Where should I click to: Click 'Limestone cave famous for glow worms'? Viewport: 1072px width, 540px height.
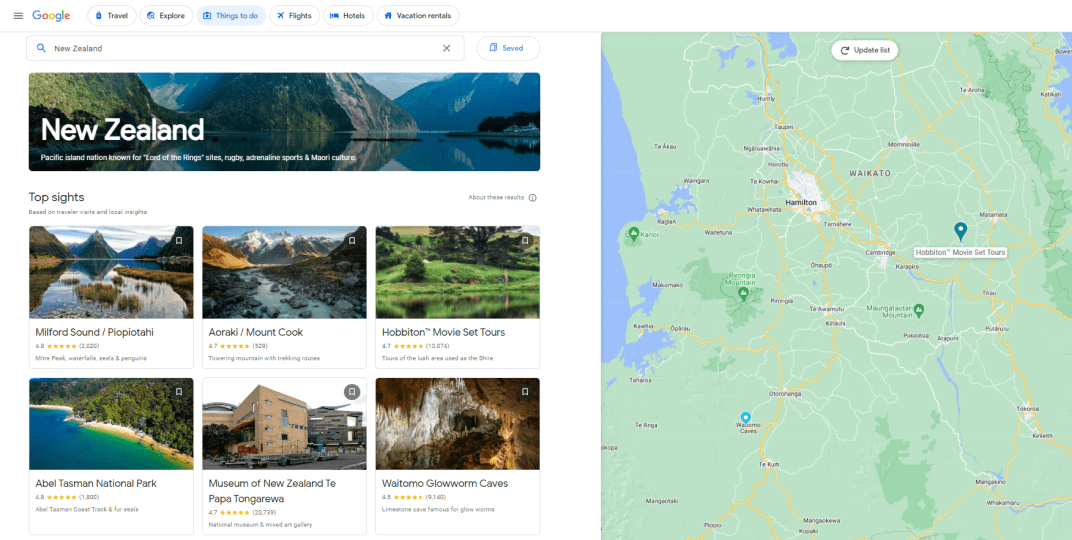438,509
